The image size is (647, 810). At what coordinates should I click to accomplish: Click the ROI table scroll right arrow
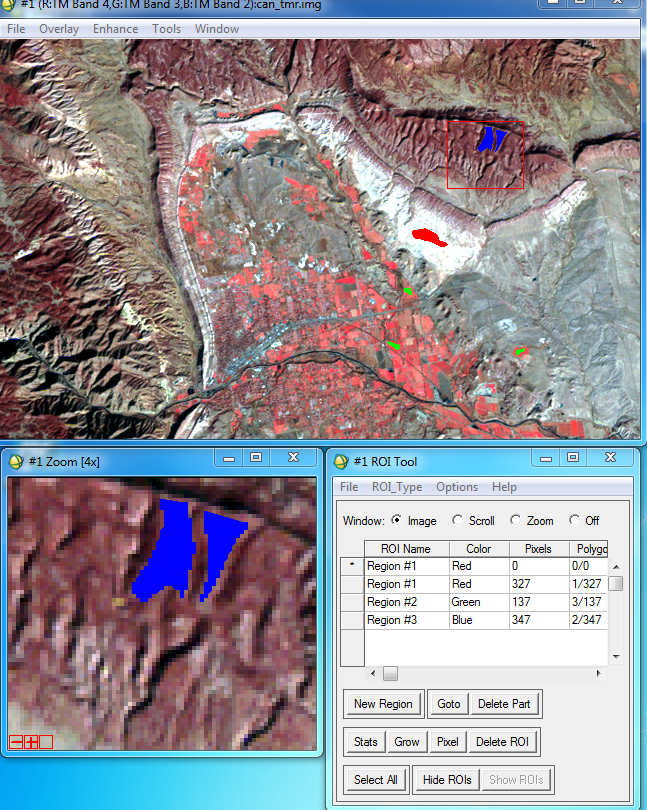(x=598, y=673)
